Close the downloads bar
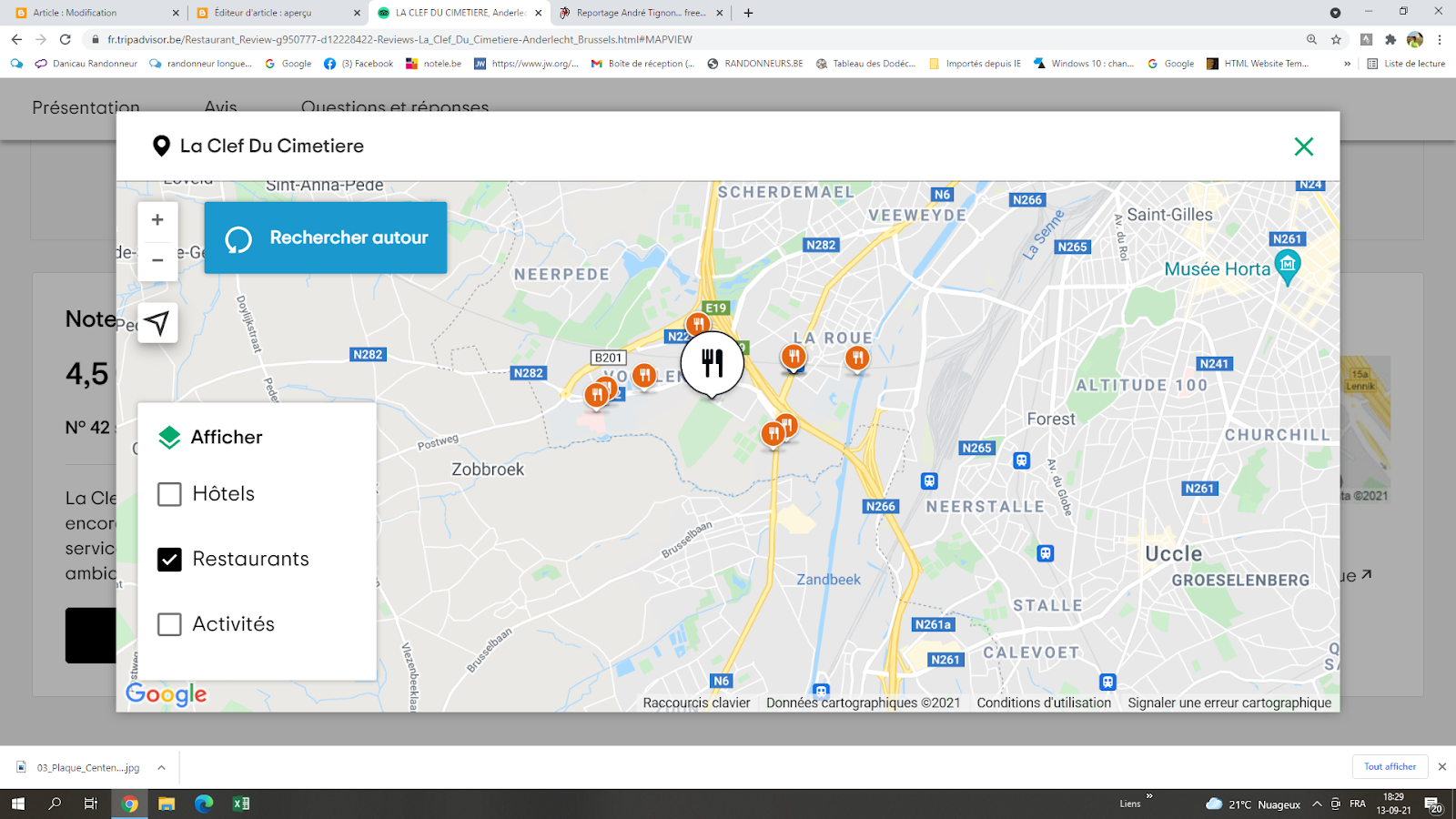Screen dimensions: 1456x819 pos(1441,767)
